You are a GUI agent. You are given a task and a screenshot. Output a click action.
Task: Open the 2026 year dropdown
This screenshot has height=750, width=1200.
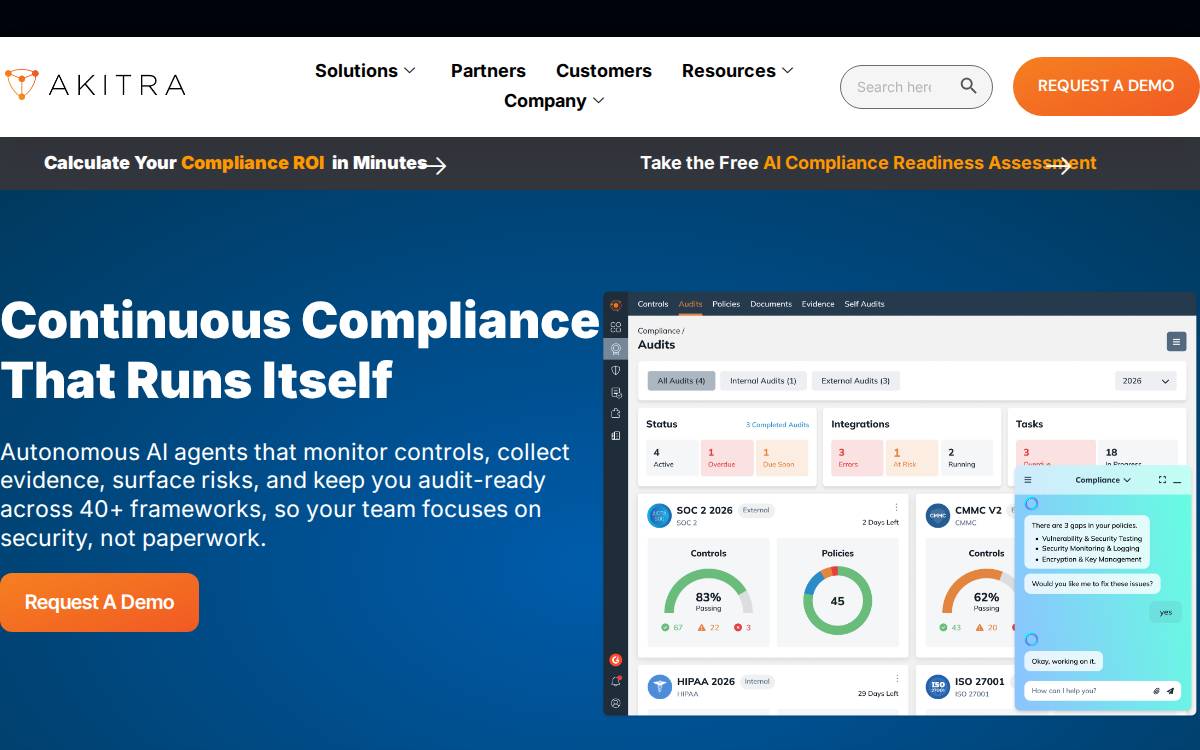(1146, 381)
